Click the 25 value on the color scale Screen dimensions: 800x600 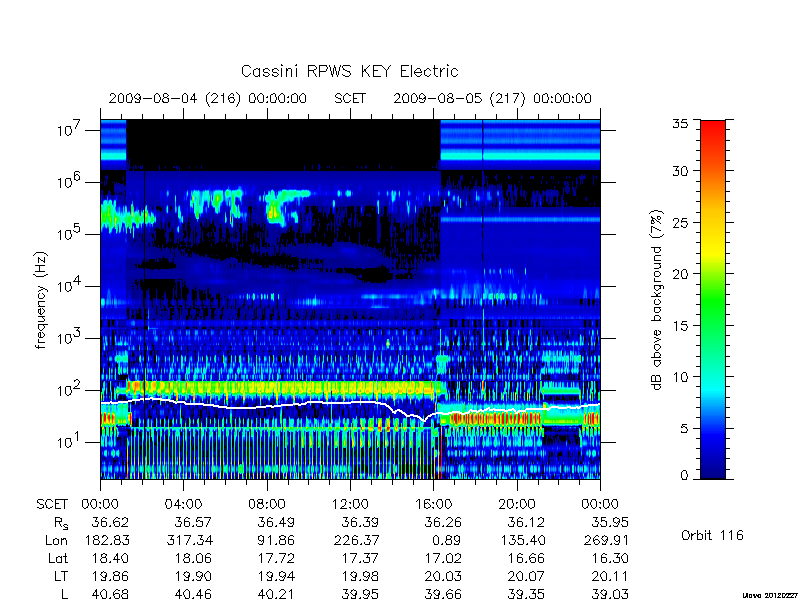pos(681,222)
